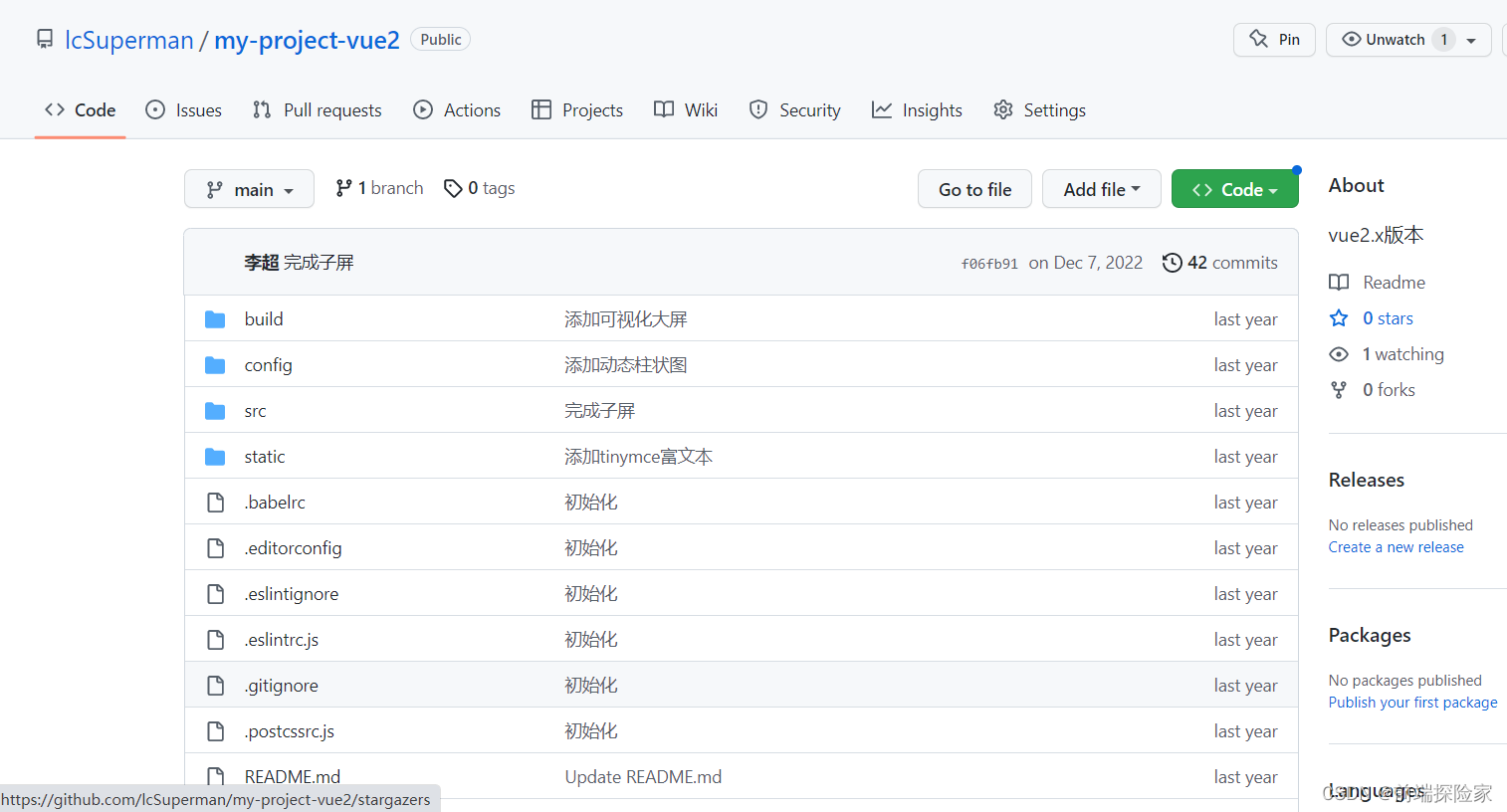Open commit hash f06fb91
1507x812 pixels.
tap(989, 264)
